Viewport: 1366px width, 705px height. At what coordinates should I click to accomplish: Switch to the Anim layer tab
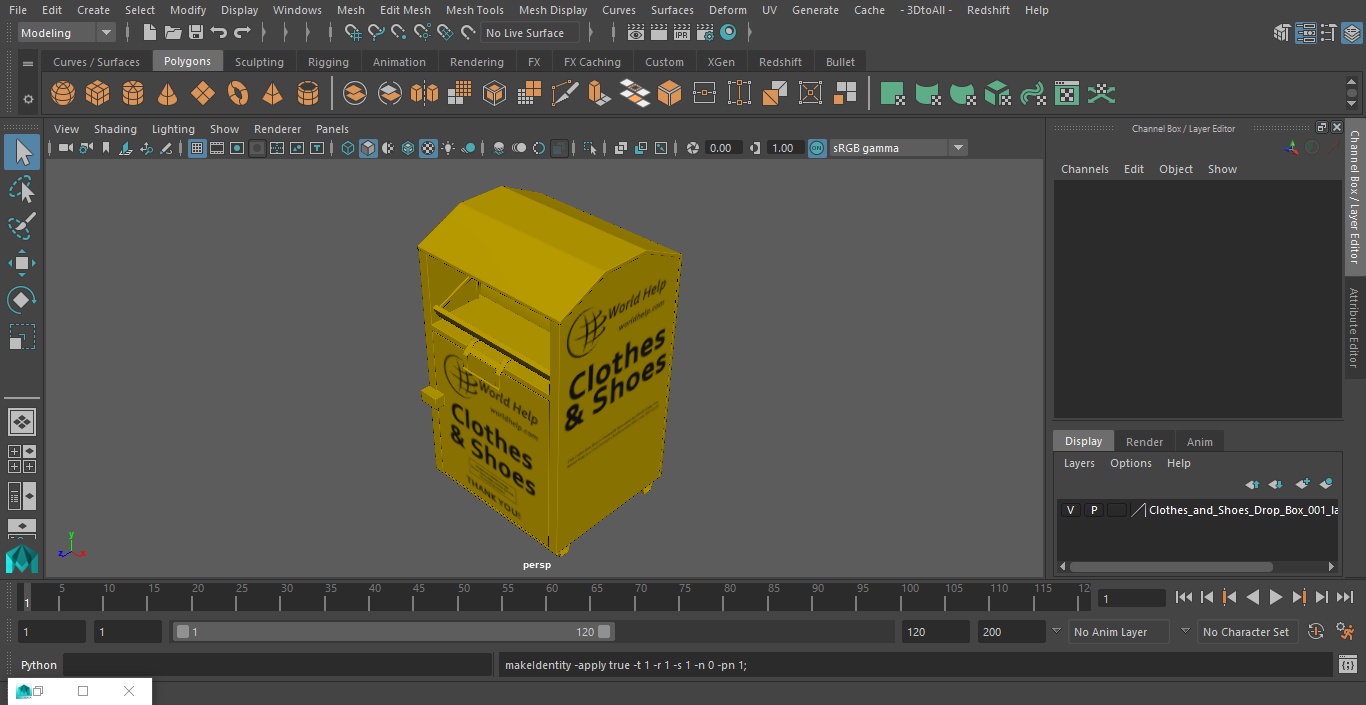click(1199, 442)
